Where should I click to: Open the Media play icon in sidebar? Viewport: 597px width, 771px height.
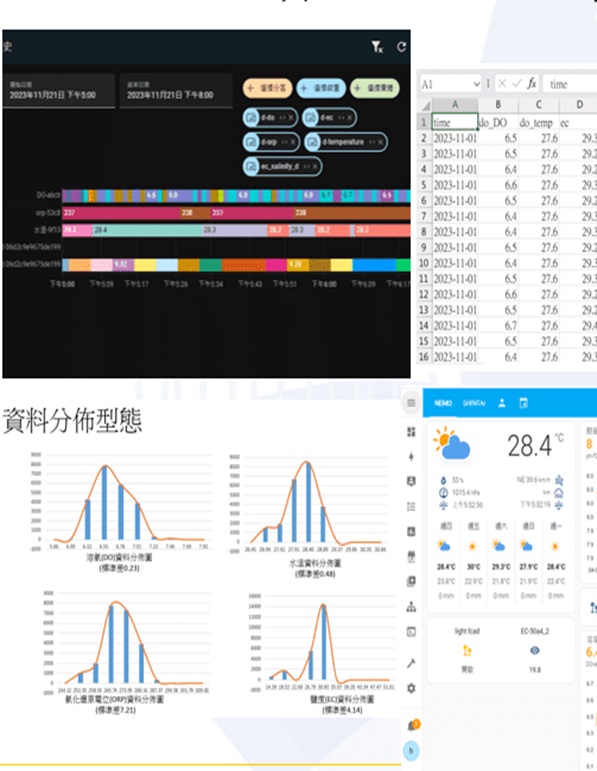pyautogui.click(x=412, y=581)
